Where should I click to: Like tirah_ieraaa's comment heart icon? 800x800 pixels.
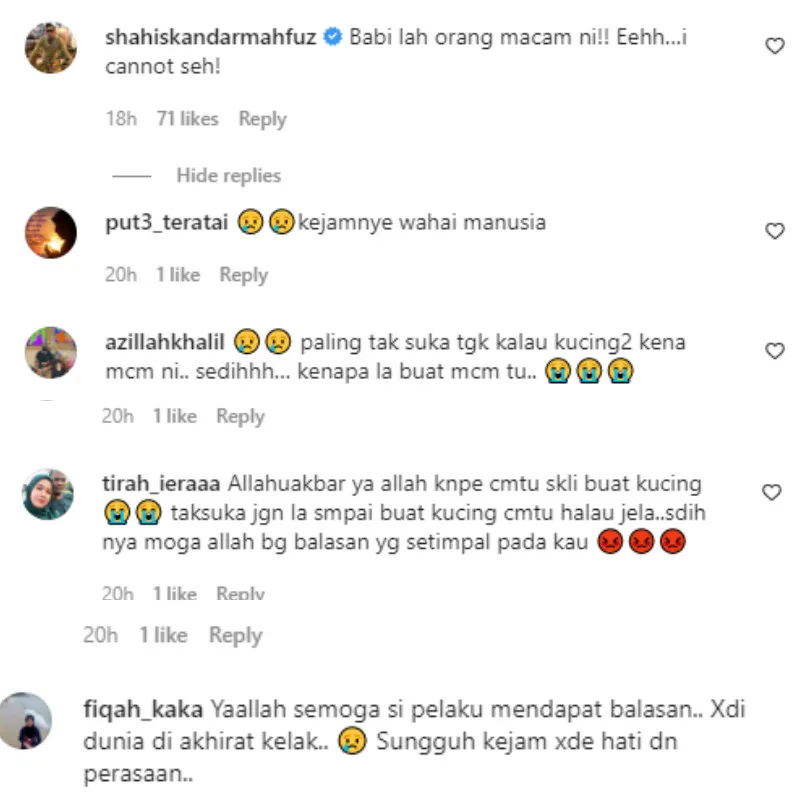tap(771, 492)
